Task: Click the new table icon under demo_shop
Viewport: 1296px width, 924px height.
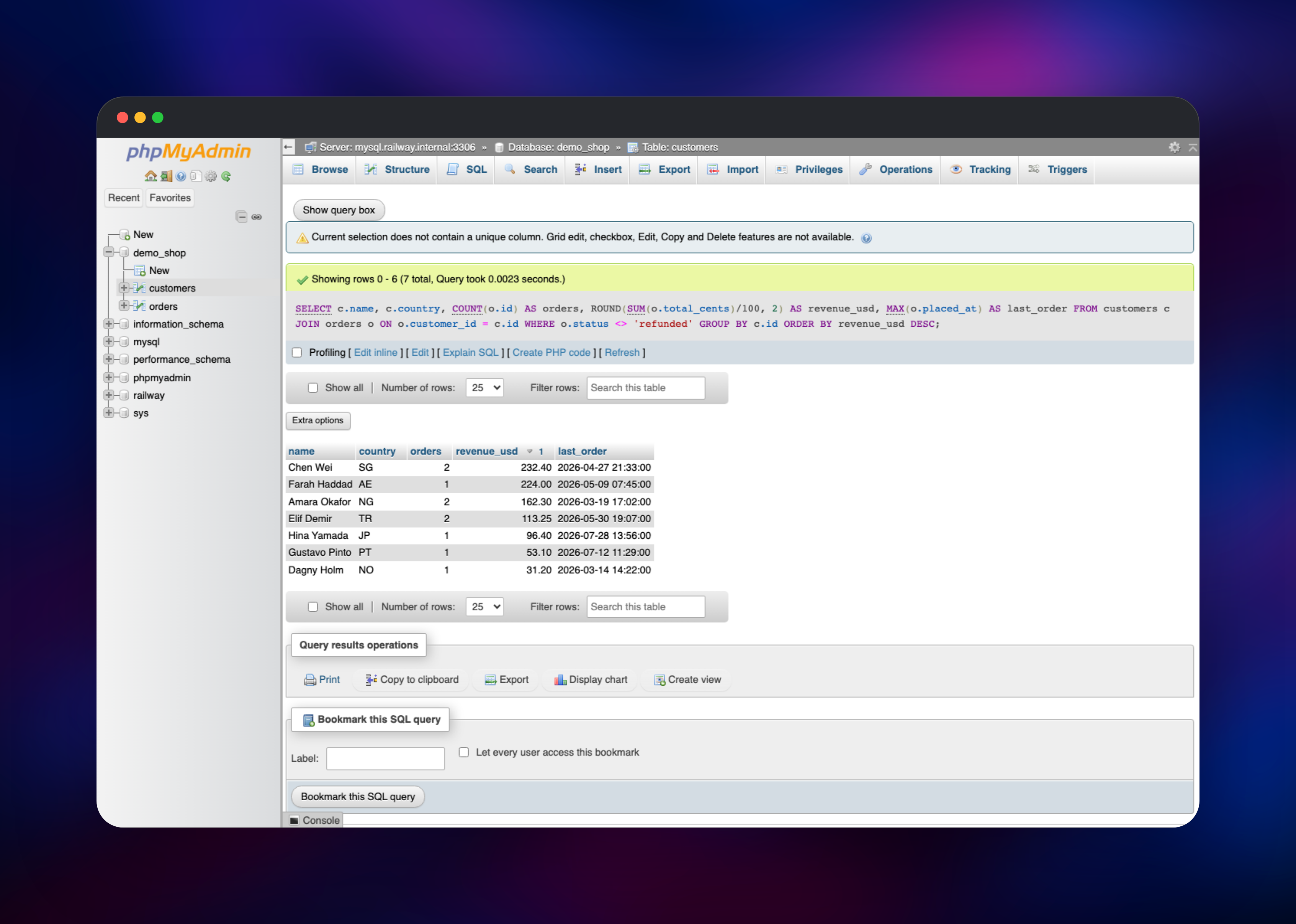Action: point(140,270)
